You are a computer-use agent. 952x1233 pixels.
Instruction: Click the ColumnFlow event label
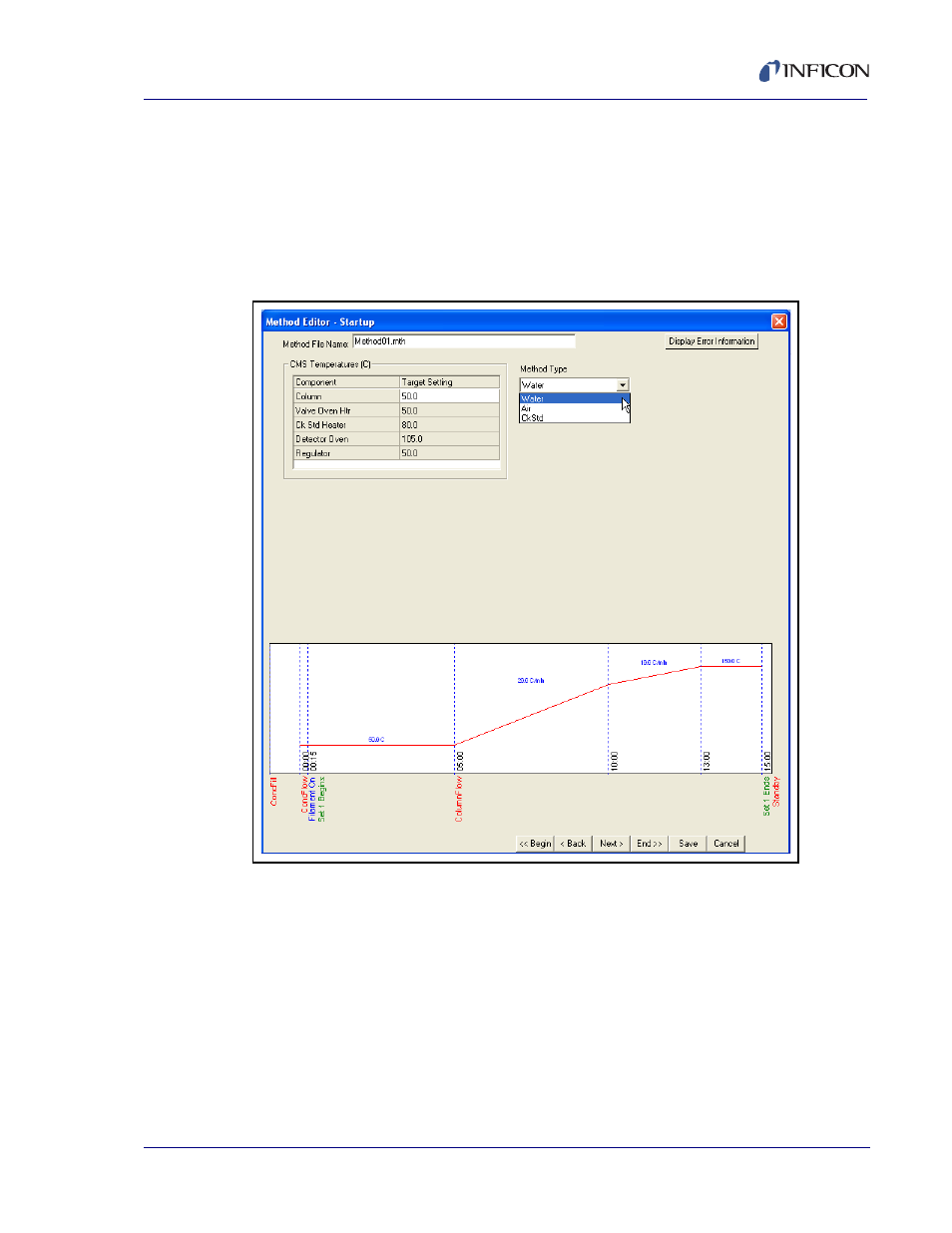459,799
